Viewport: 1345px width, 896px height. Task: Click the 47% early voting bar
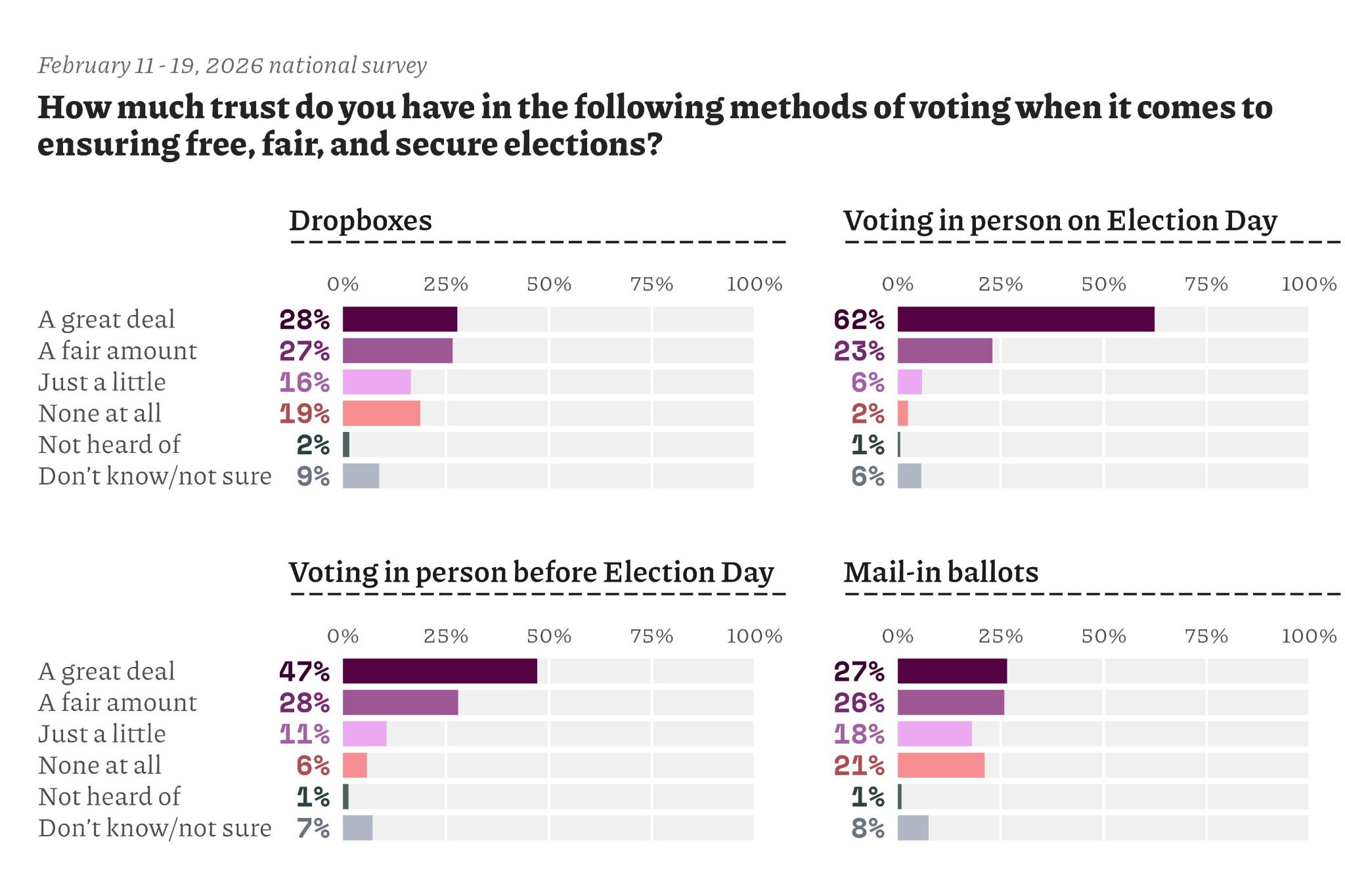(x=439, y=671)
